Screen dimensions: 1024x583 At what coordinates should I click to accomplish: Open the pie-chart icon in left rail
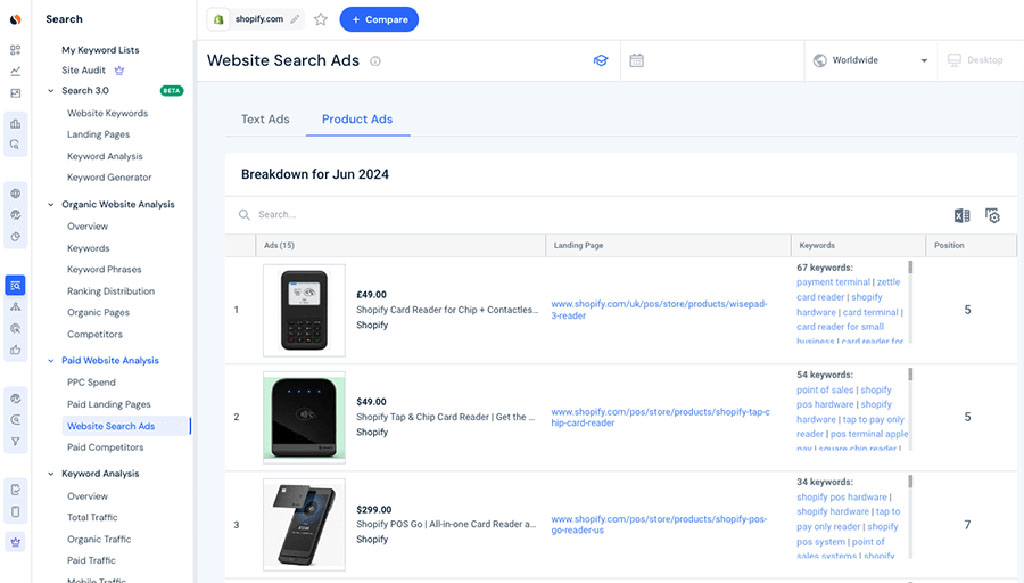(15, 236)
